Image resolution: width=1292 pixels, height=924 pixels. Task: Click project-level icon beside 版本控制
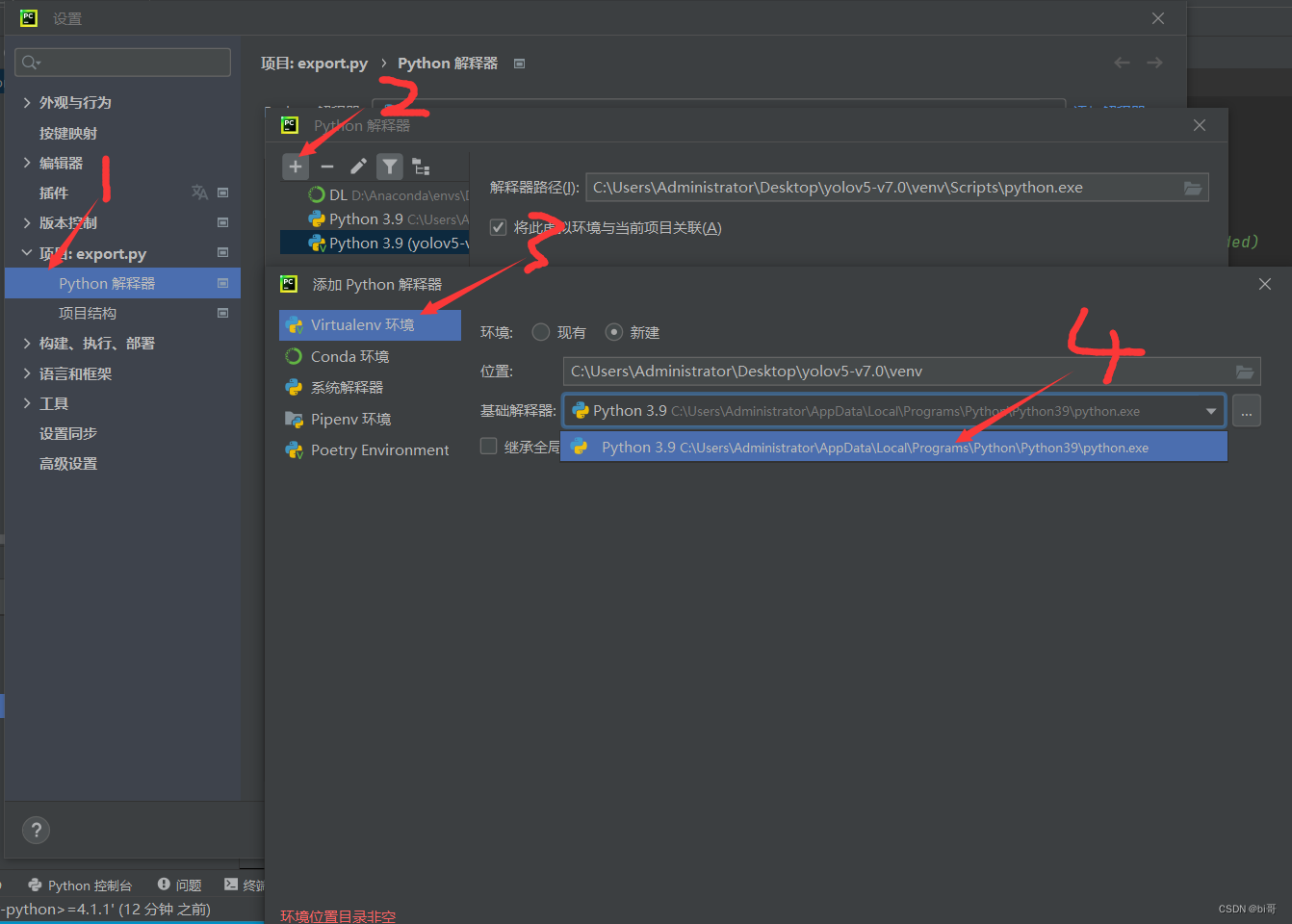222,222
